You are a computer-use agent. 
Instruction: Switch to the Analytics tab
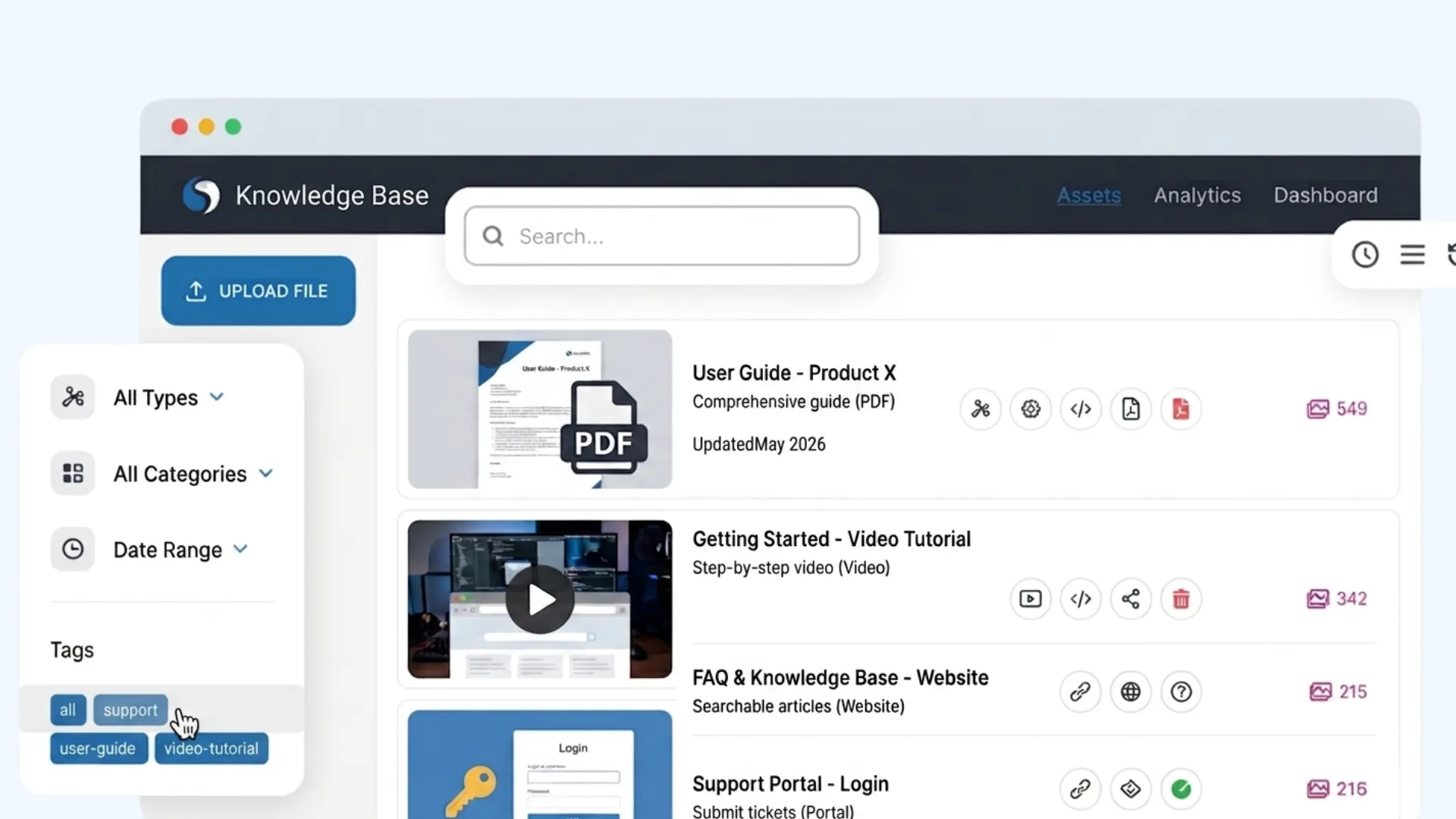(1197, 196)
